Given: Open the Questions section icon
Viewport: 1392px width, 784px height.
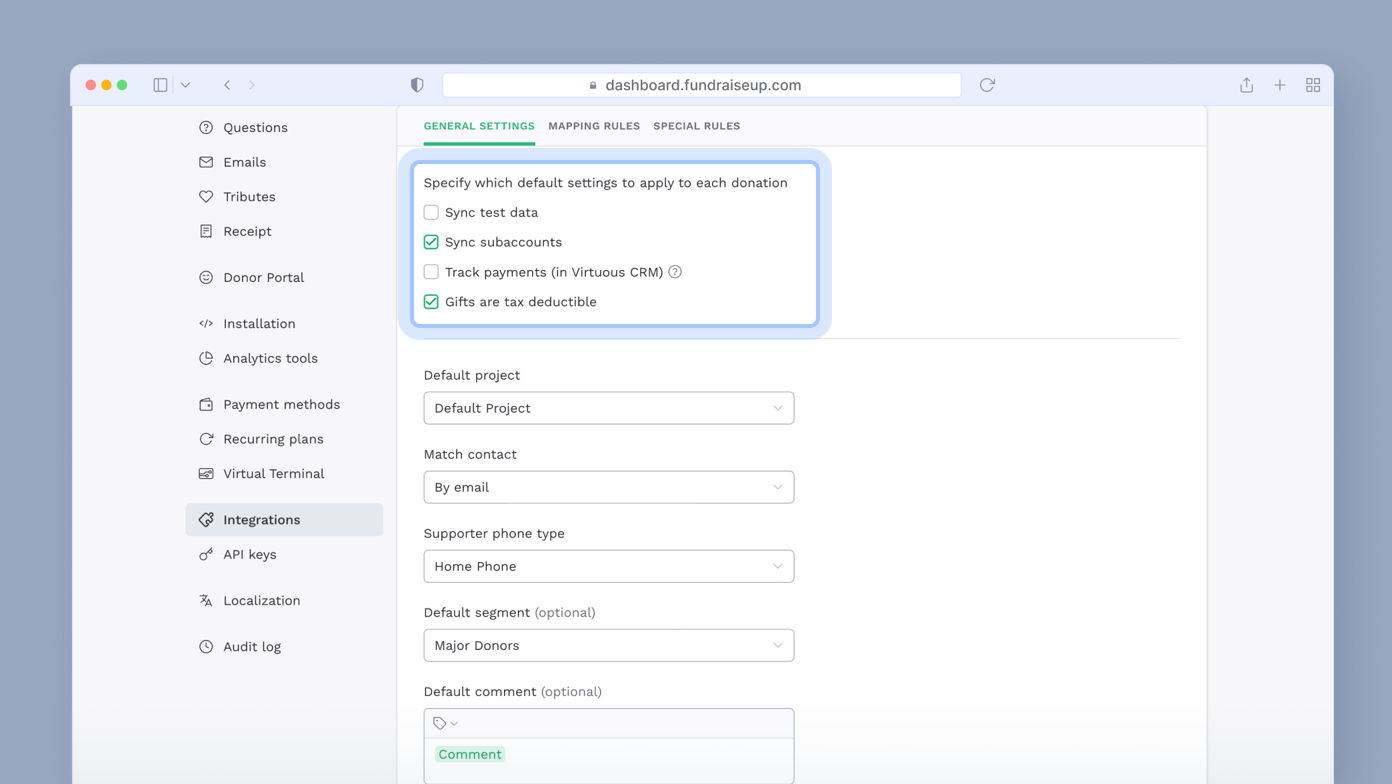Looking at the screenshot, I should (x=205, y=127).
